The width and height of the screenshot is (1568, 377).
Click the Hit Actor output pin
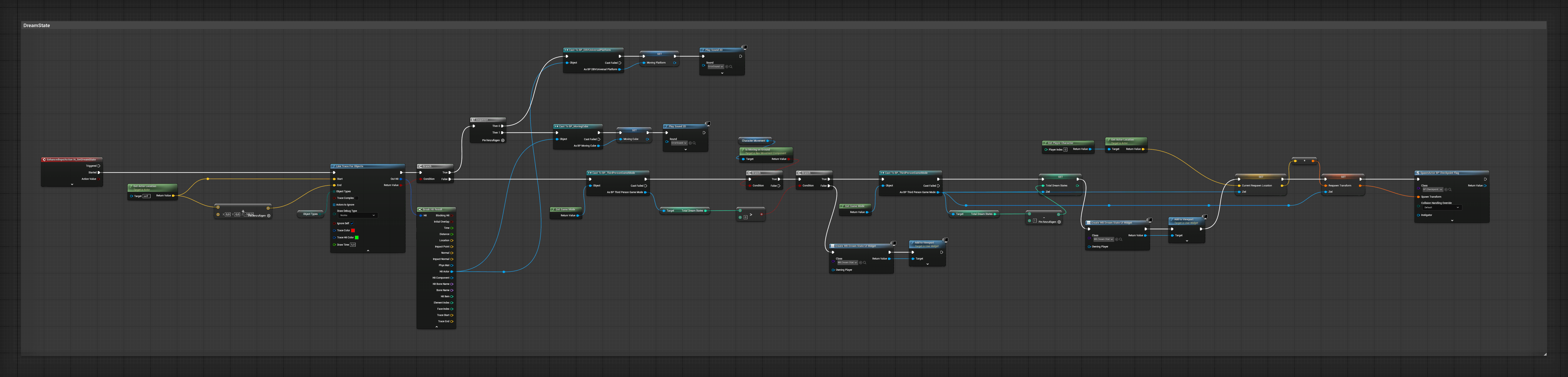tap(452, 272)
